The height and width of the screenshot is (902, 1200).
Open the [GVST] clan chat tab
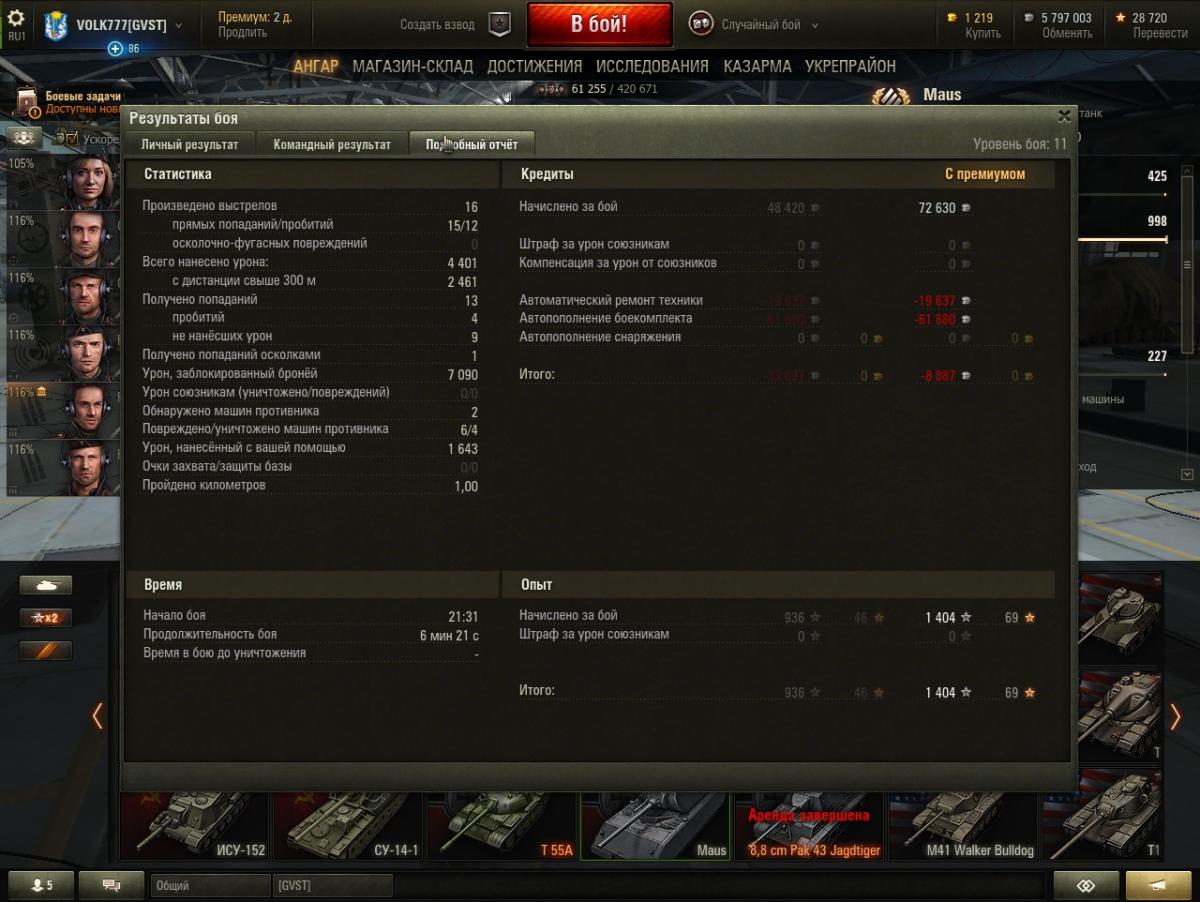332,886
